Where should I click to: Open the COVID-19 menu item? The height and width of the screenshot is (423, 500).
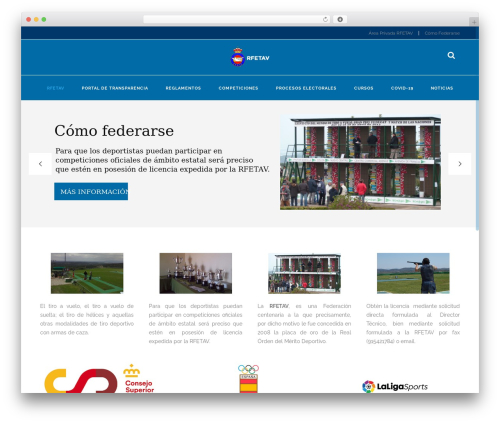402,88
